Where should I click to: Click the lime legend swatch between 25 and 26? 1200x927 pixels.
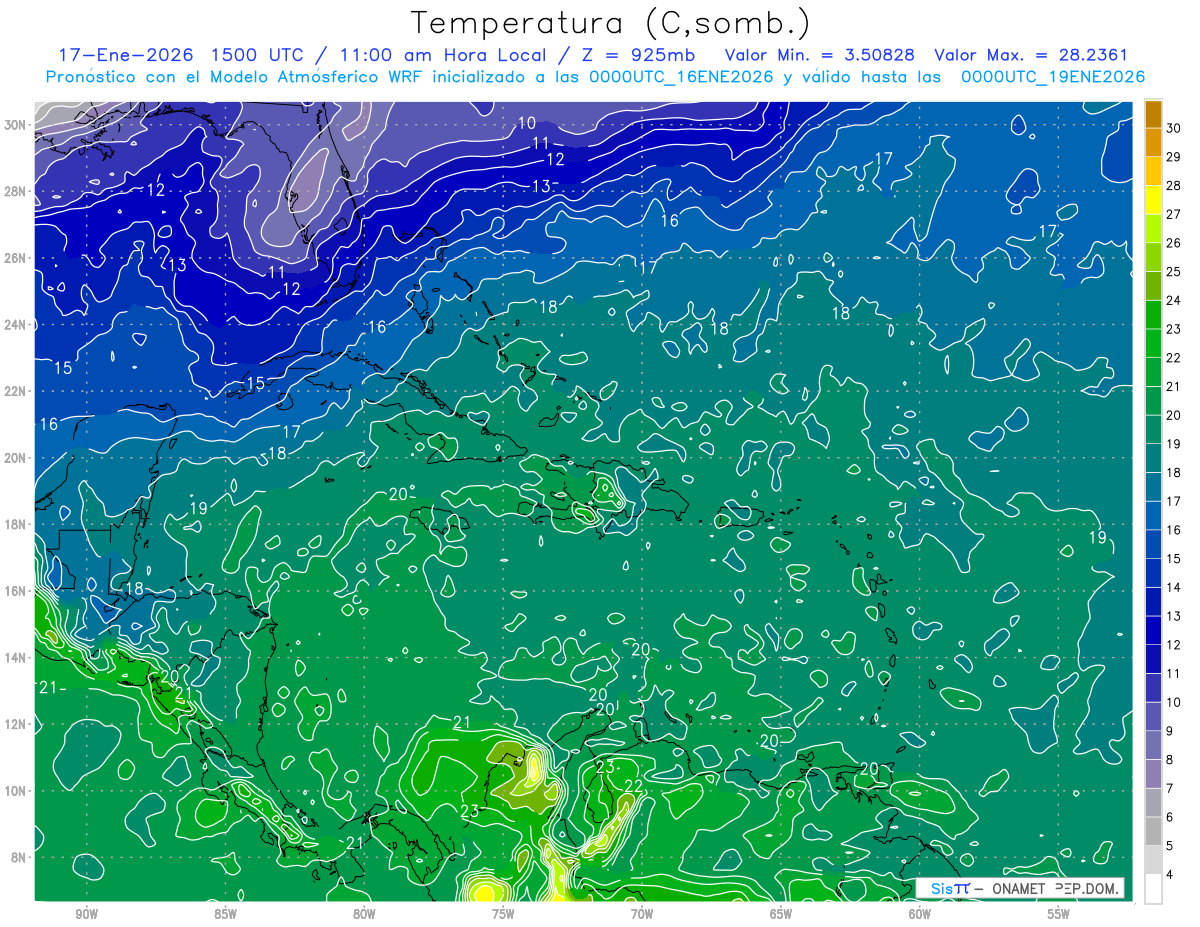pos(1154,257)
